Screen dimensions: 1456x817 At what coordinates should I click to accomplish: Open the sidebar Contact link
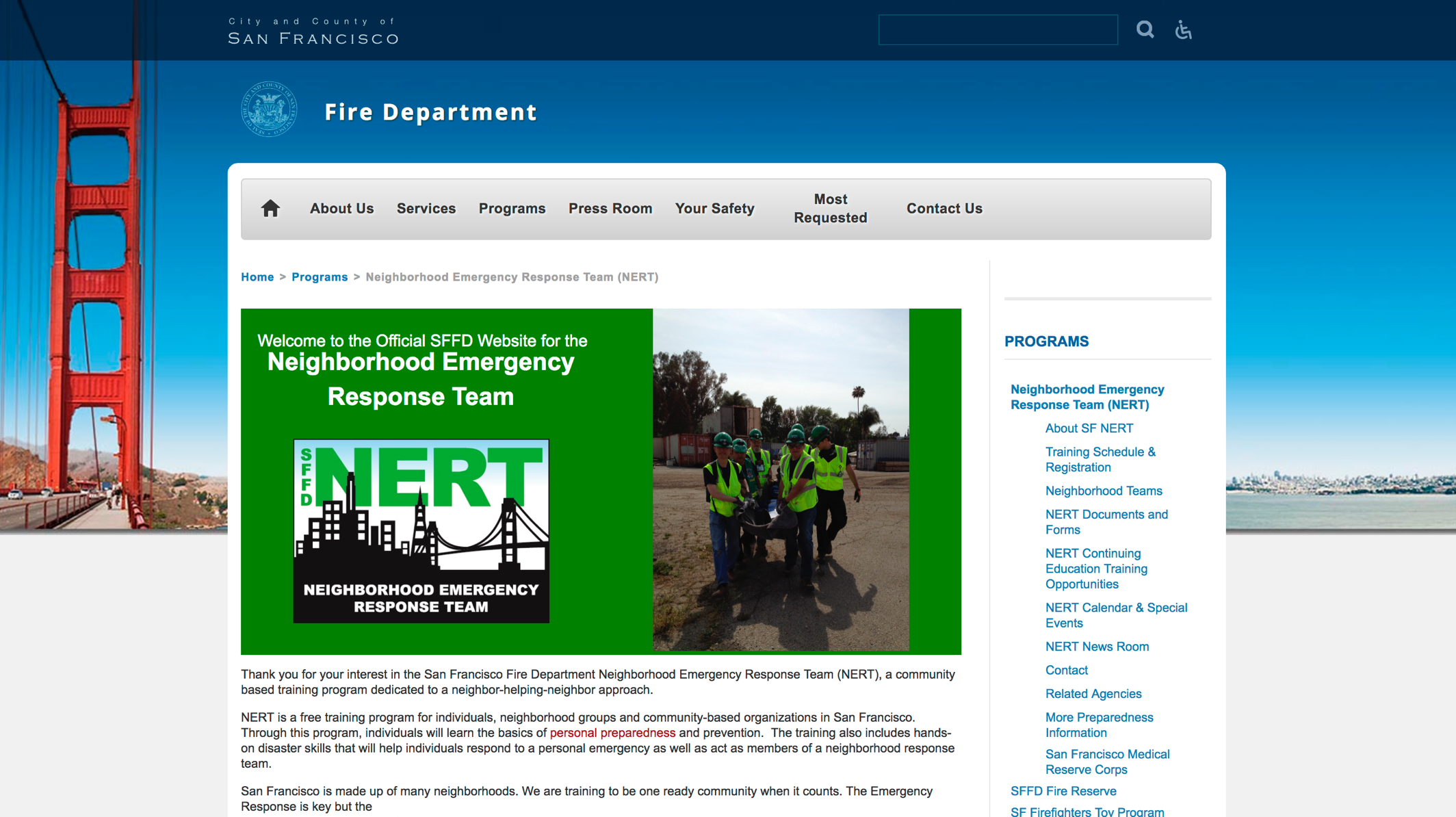click(1066, 671)
